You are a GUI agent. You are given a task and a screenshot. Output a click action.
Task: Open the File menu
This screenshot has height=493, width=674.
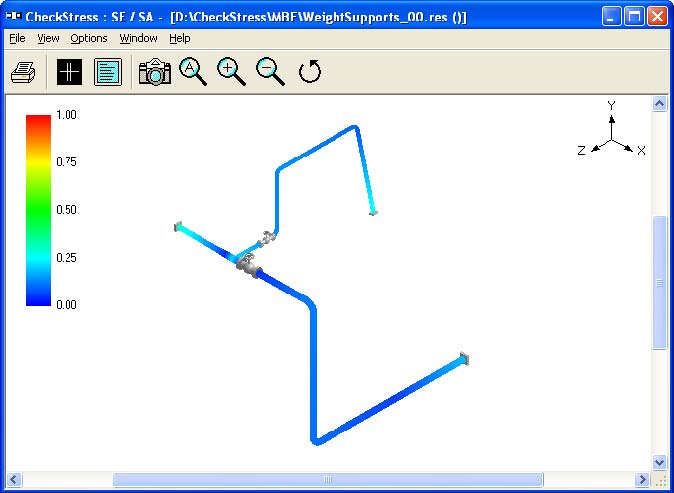click(17, 38)
